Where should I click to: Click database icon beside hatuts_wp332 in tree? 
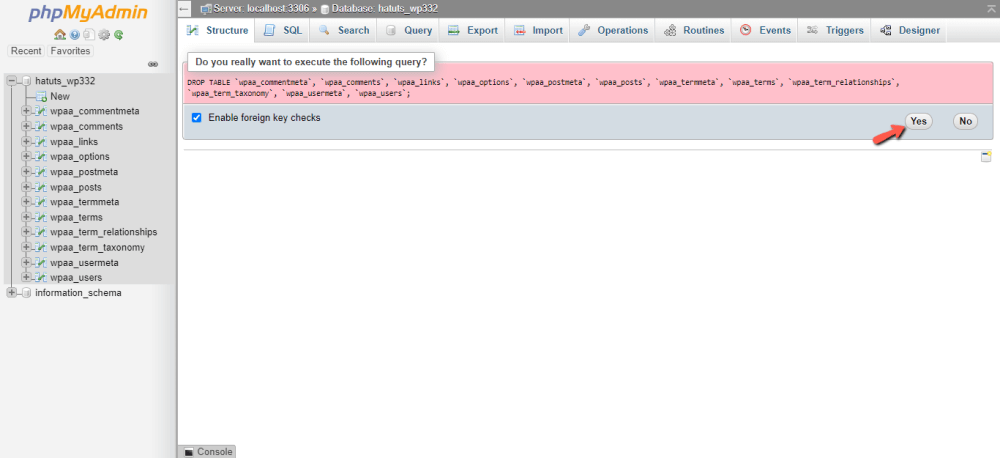[26, 81]
